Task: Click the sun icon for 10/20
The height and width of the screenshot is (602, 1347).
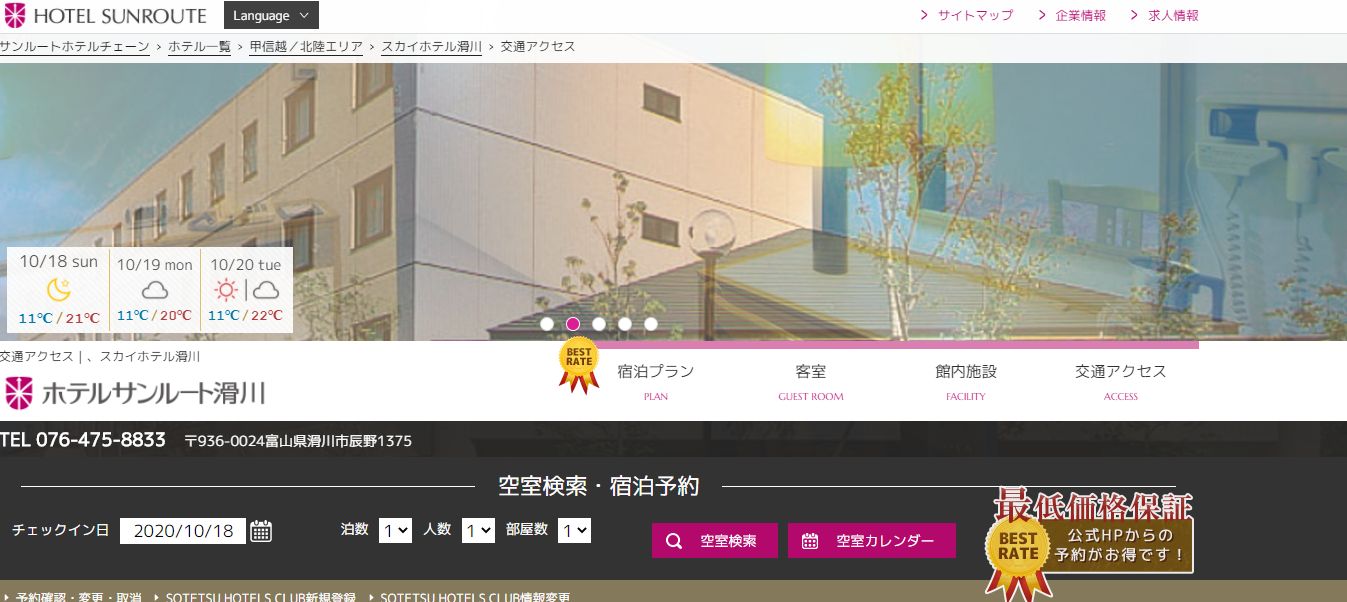Action: click(x=227, y=291)
